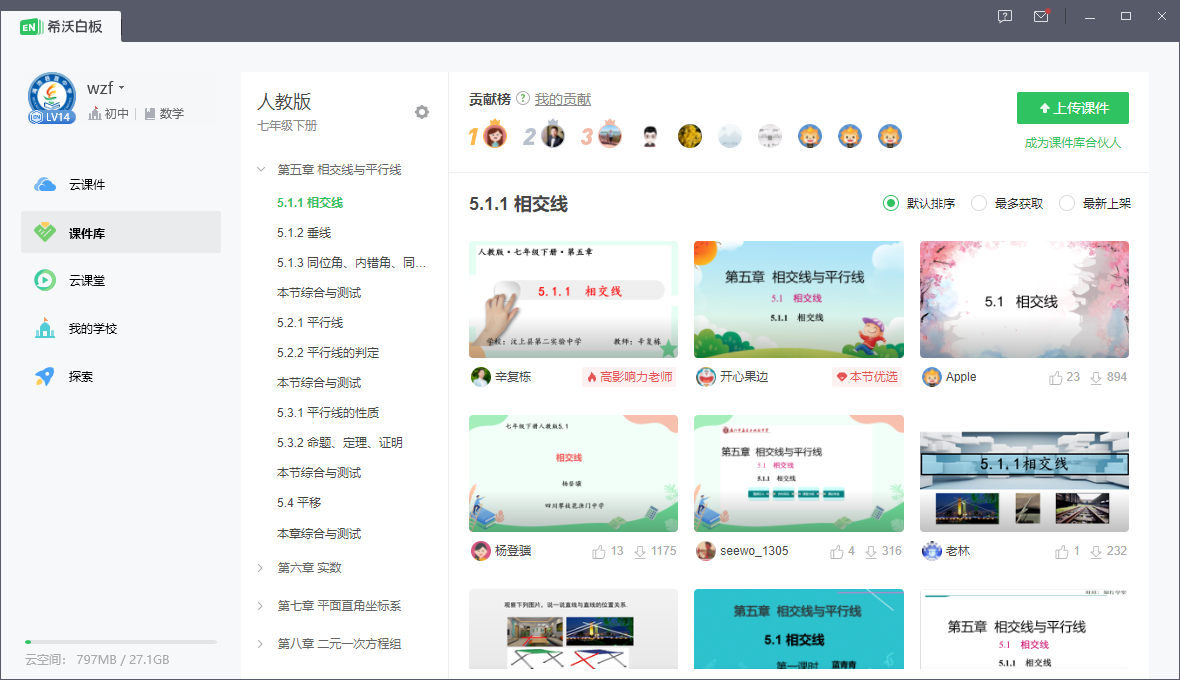Click the first-ranked contributor avatar
Viewport: 1180px width, 680px height.
tap(494, 136)
